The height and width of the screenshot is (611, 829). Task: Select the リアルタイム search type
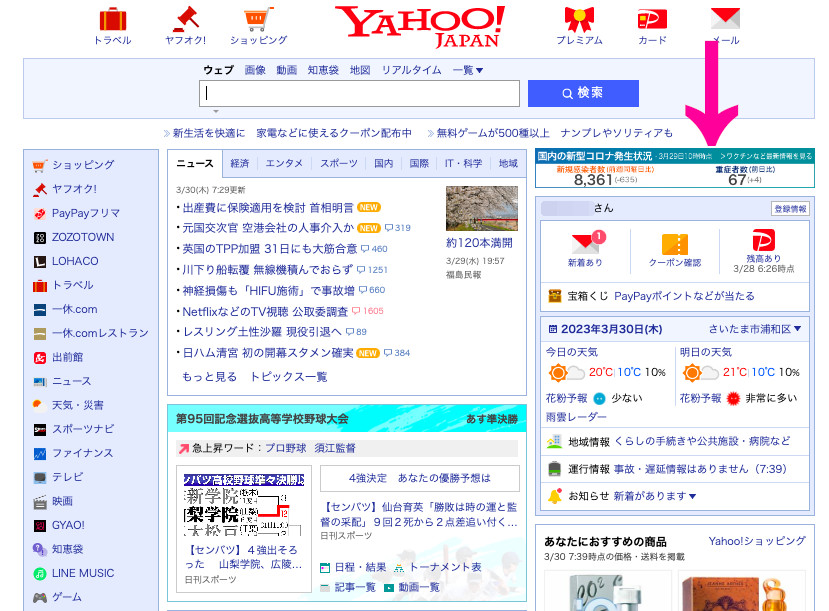[x=411, y=70]
